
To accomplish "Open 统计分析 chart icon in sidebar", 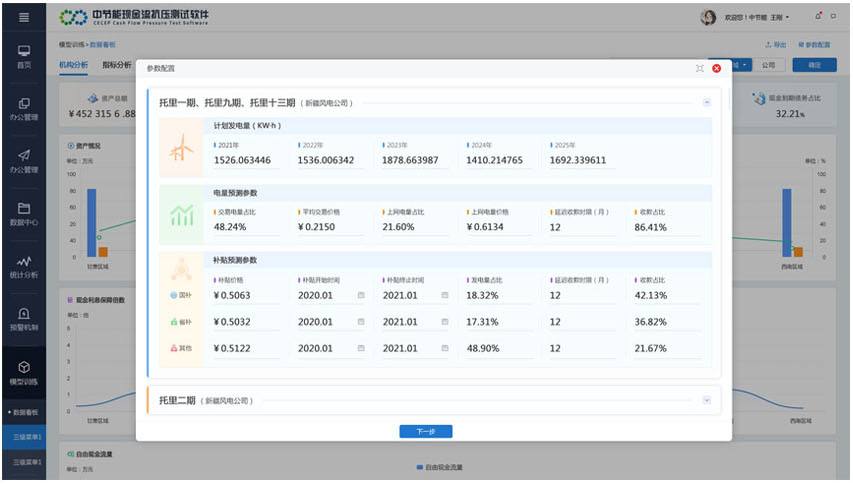I will click(24, 265).
